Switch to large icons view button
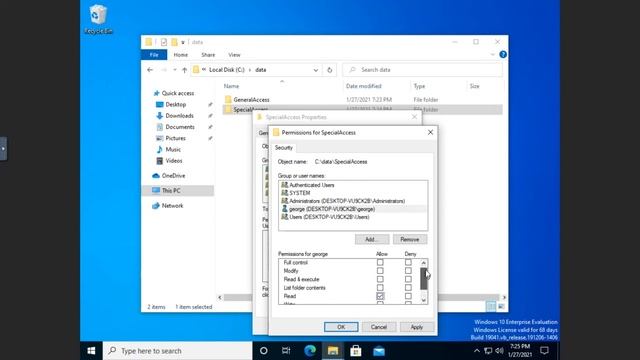Screen dimensions: 640x360 (x=501, y=307)
